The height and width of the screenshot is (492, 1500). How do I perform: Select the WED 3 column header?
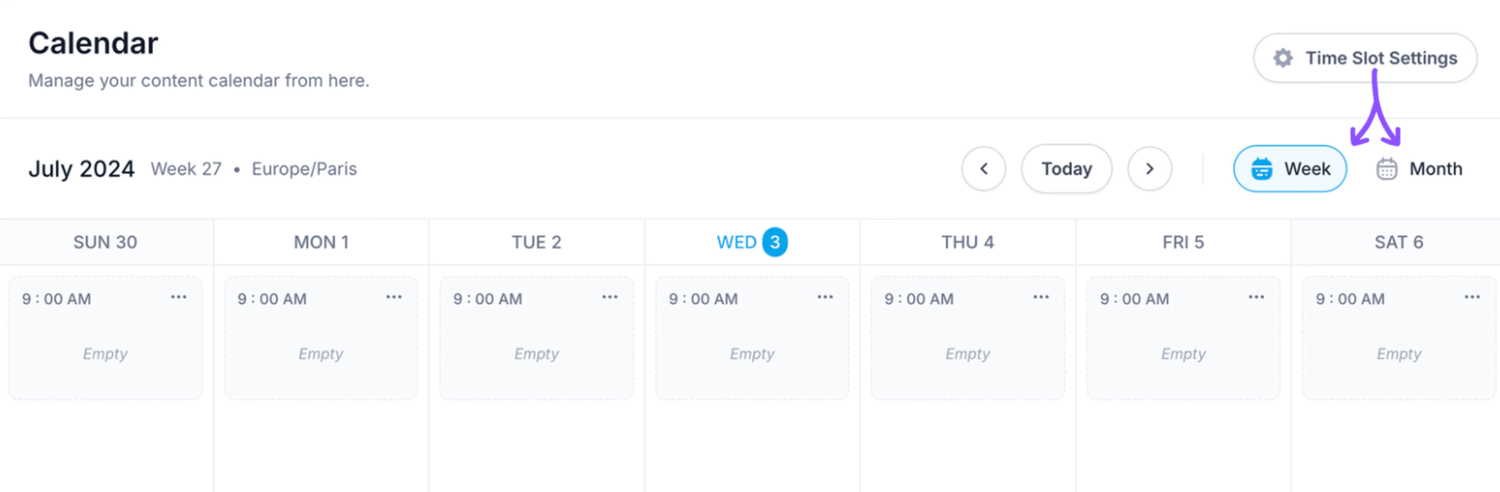click(752, 242)
